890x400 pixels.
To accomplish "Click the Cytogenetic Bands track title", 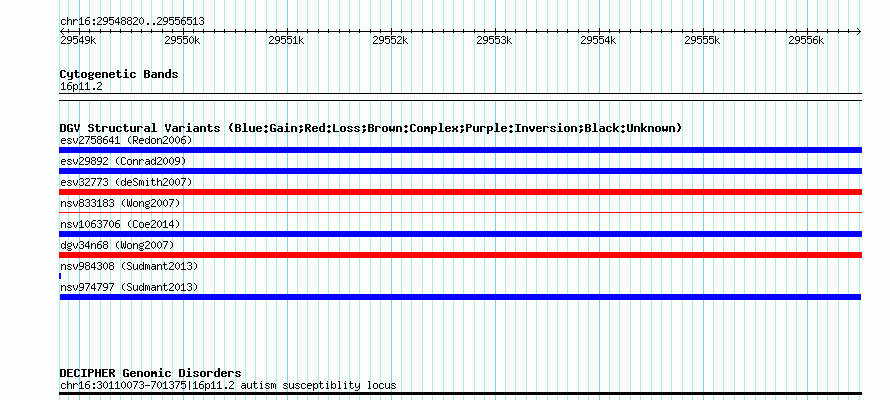I will (x=119, y=74).
